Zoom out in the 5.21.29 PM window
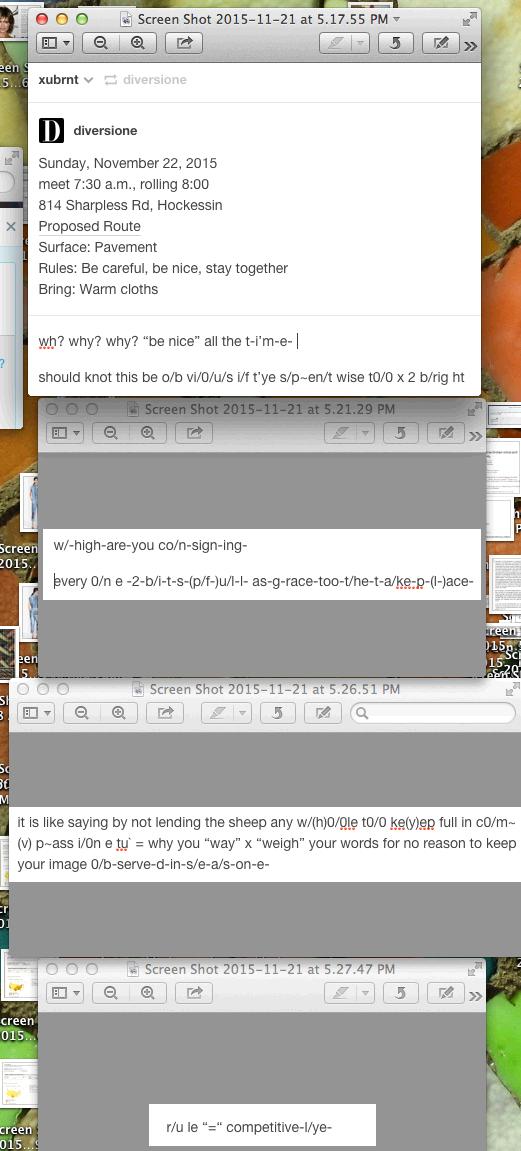 [x=110, y=434]
